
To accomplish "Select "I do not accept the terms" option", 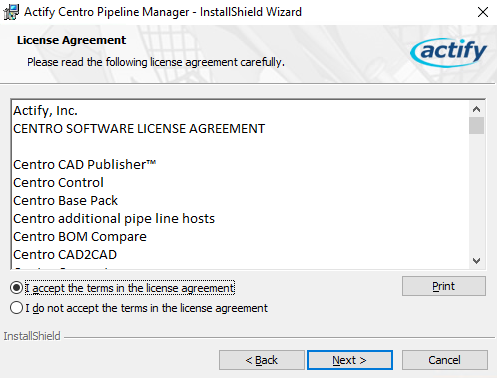I will [16, 308].
